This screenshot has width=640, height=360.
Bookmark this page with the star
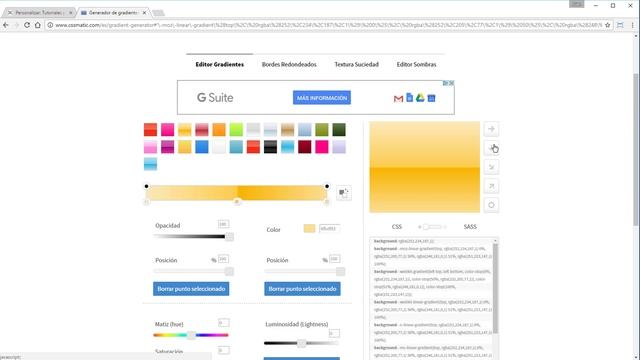tap(607, 25)
